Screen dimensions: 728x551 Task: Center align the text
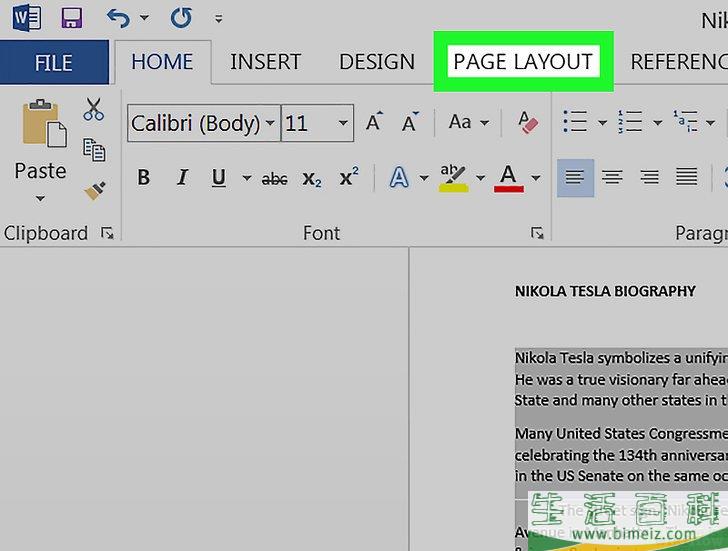pos(612,177)
